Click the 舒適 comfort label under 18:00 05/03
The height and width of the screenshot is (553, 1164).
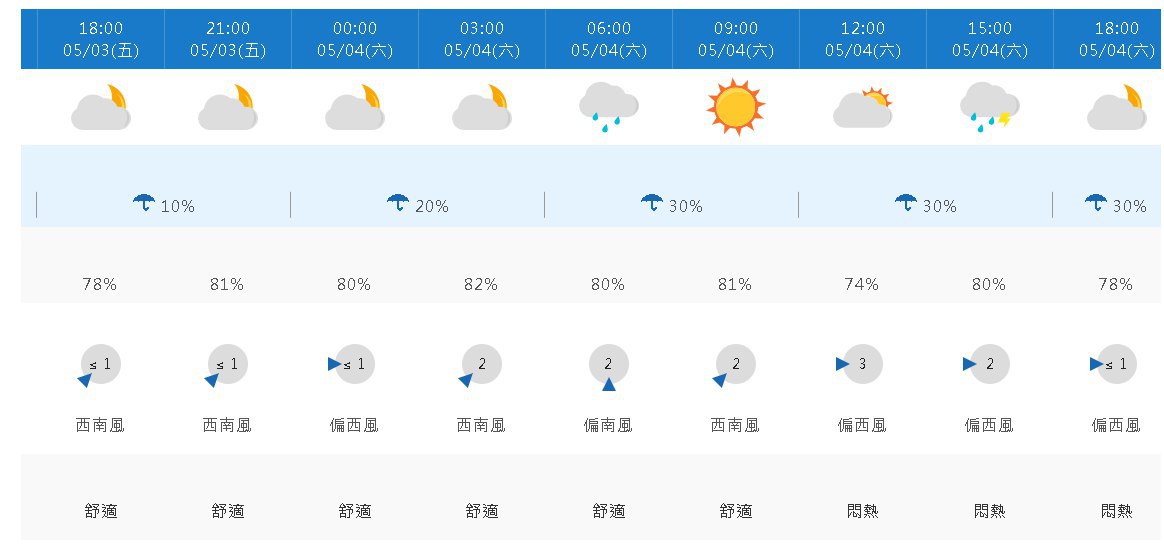pyautogui.click(x=101, y=511)
